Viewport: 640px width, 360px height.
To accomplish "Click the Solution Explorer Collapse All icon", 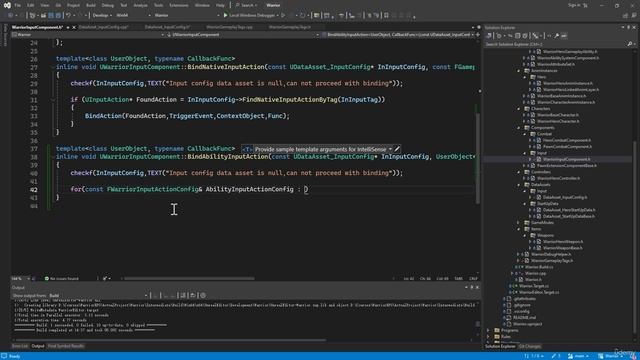I will click(x=518, y=36).
